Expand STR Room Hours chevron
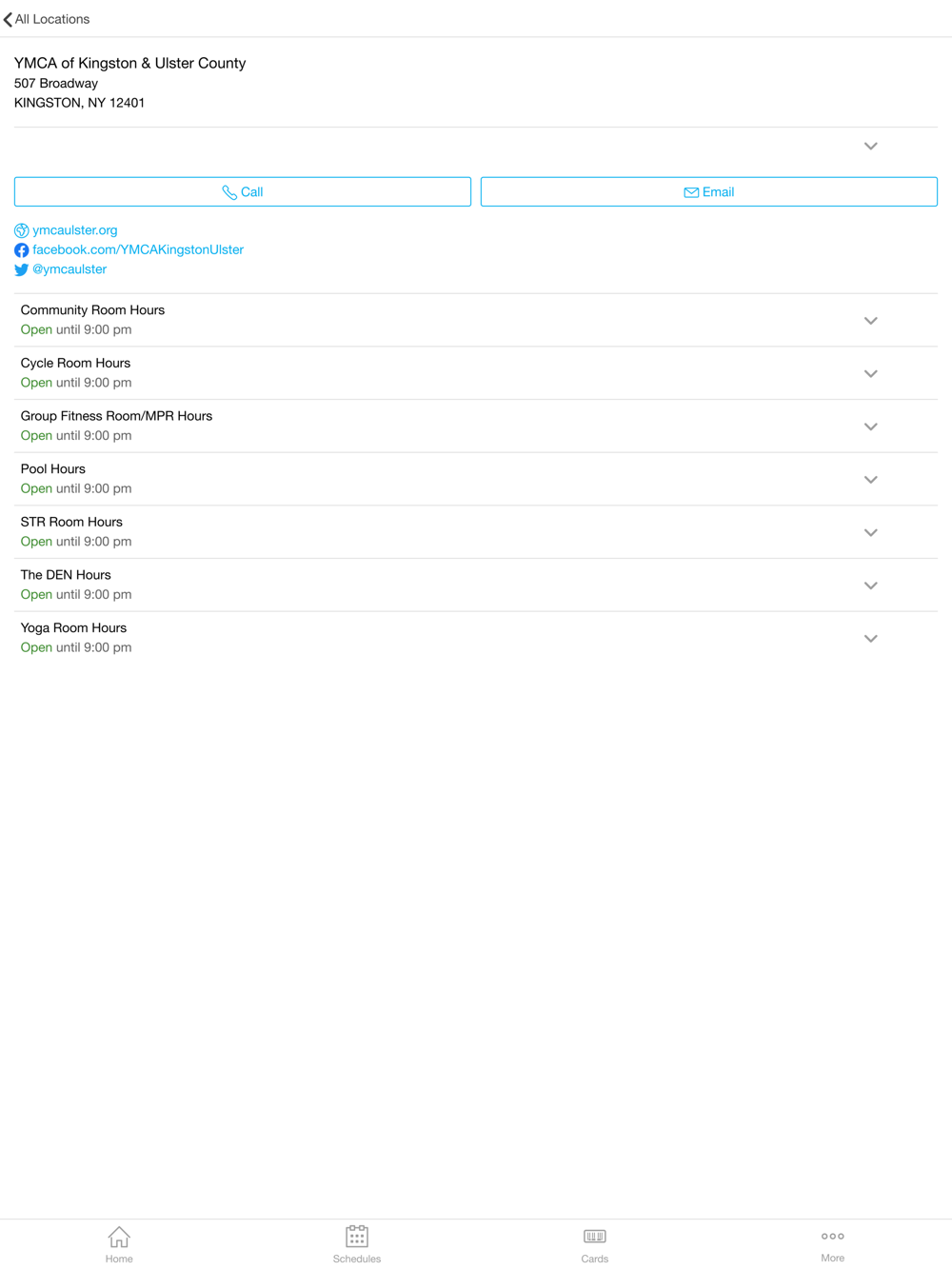Screen dimensions: 952x1270 870,533
